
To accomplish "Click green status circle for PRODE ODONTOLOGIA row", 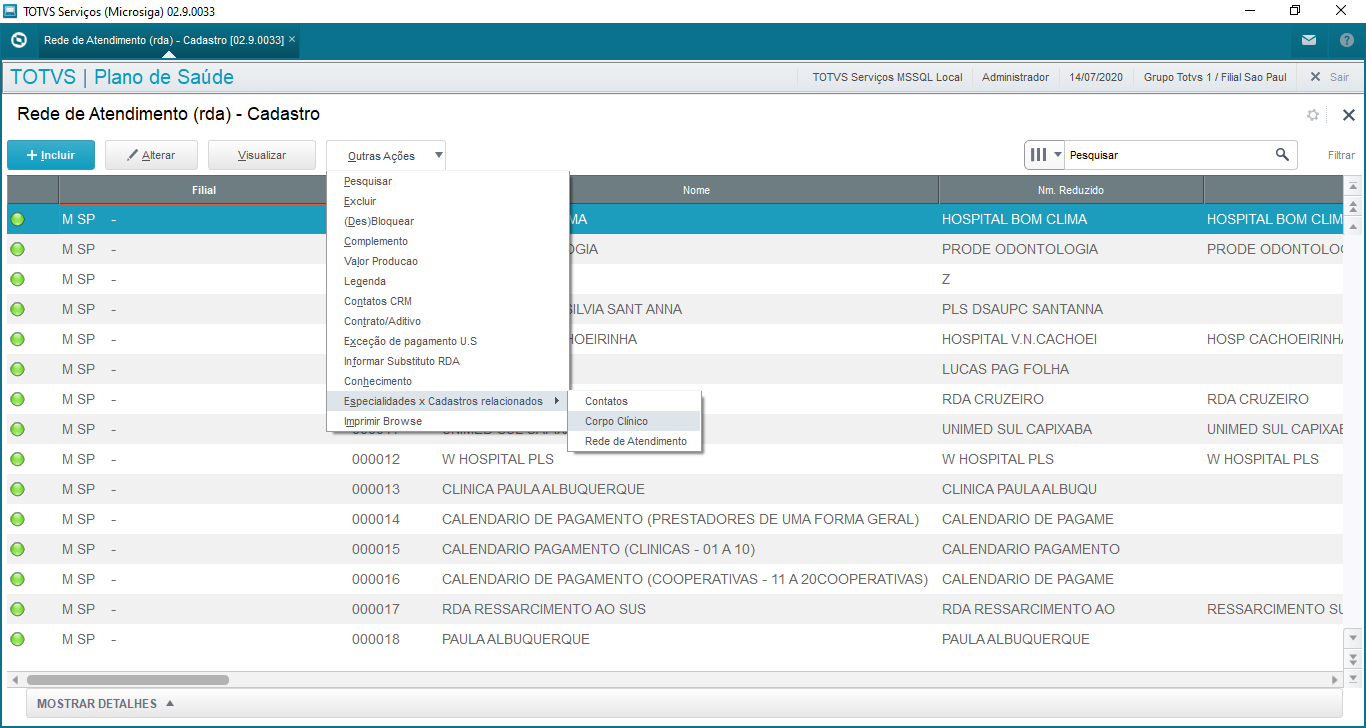I will 17,249.
